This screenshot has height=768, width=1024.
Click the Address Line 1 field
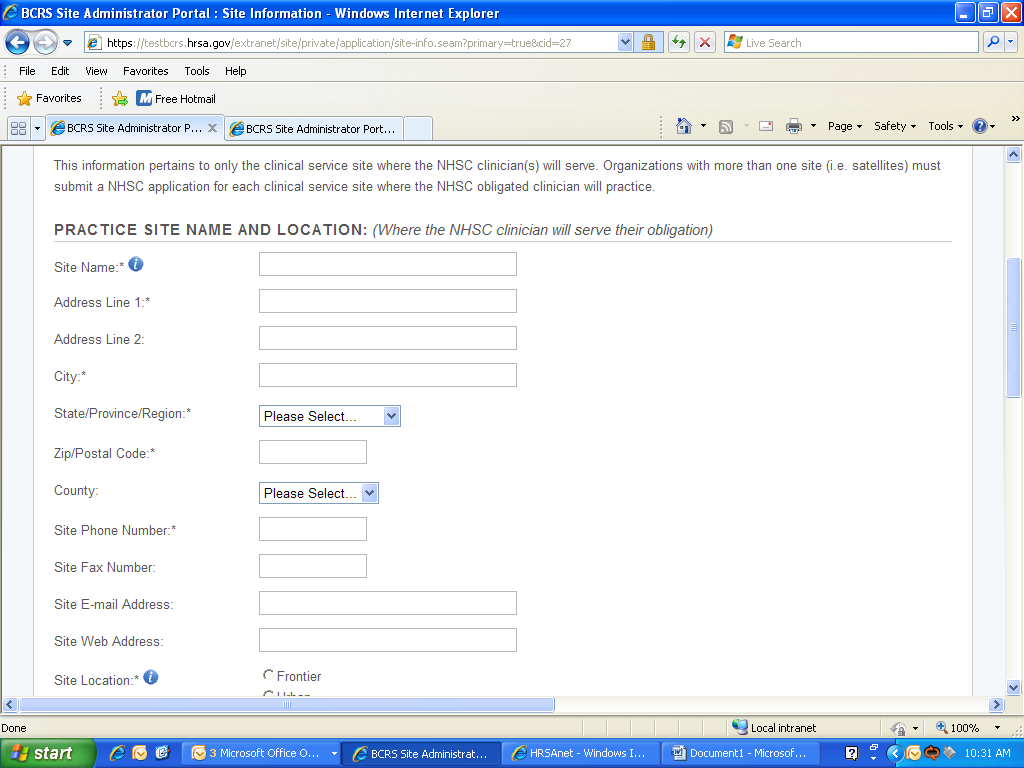387,301
